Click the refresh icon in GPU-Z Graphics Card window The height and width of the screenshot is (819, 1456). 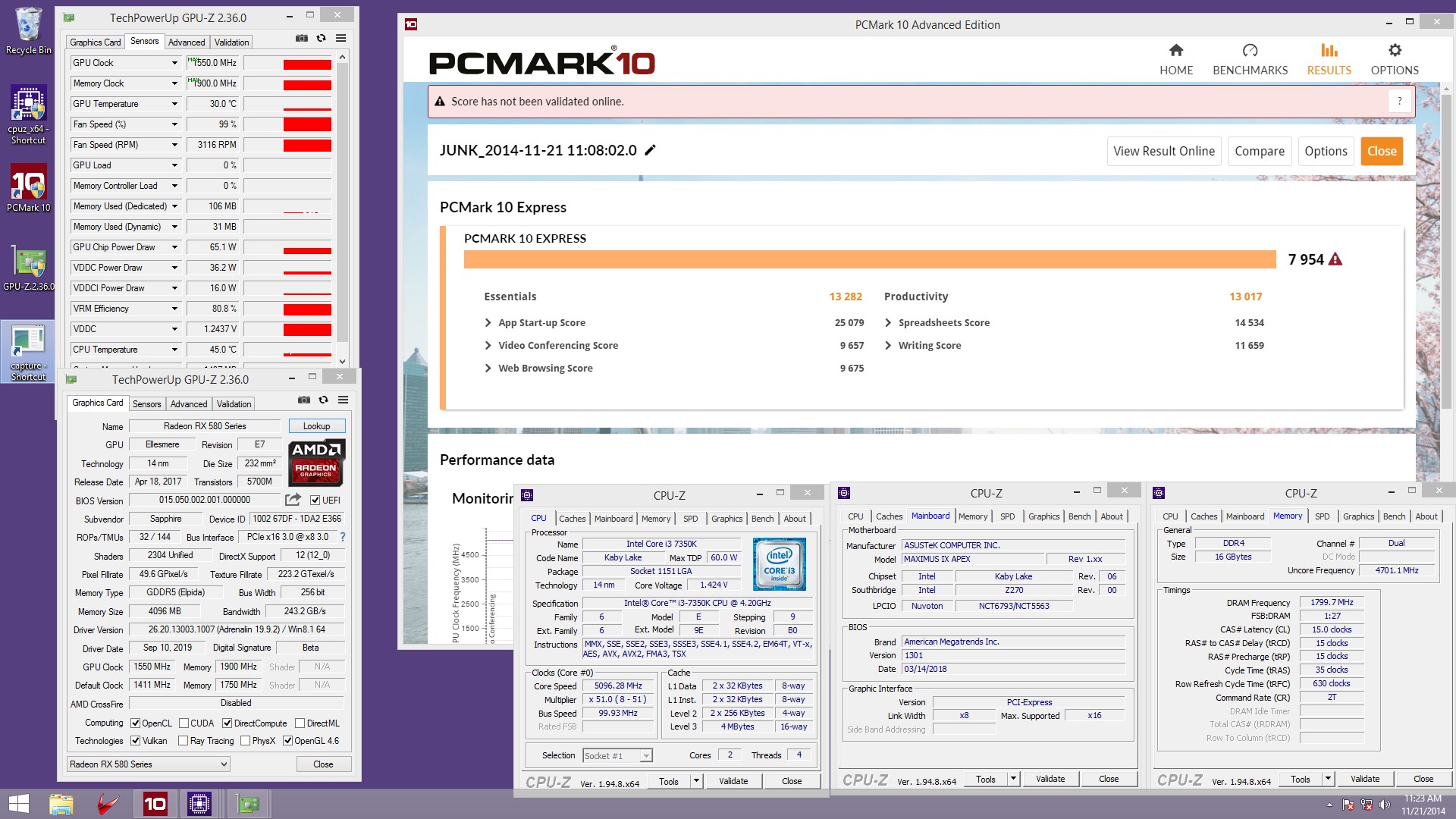tap(323, 400)
